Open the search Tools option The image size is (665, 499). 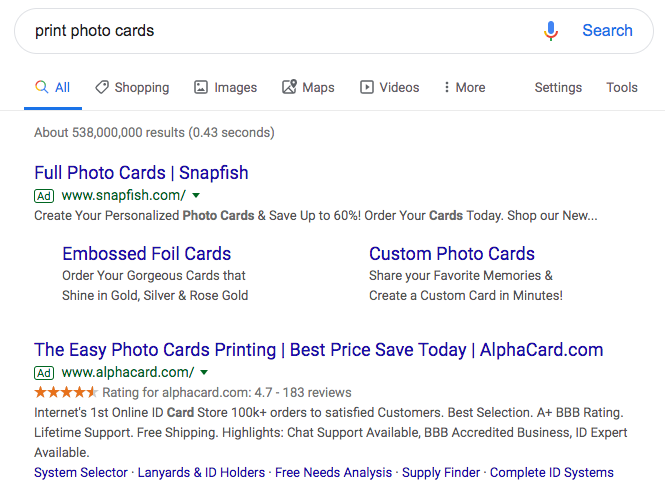tap(622, 87)
